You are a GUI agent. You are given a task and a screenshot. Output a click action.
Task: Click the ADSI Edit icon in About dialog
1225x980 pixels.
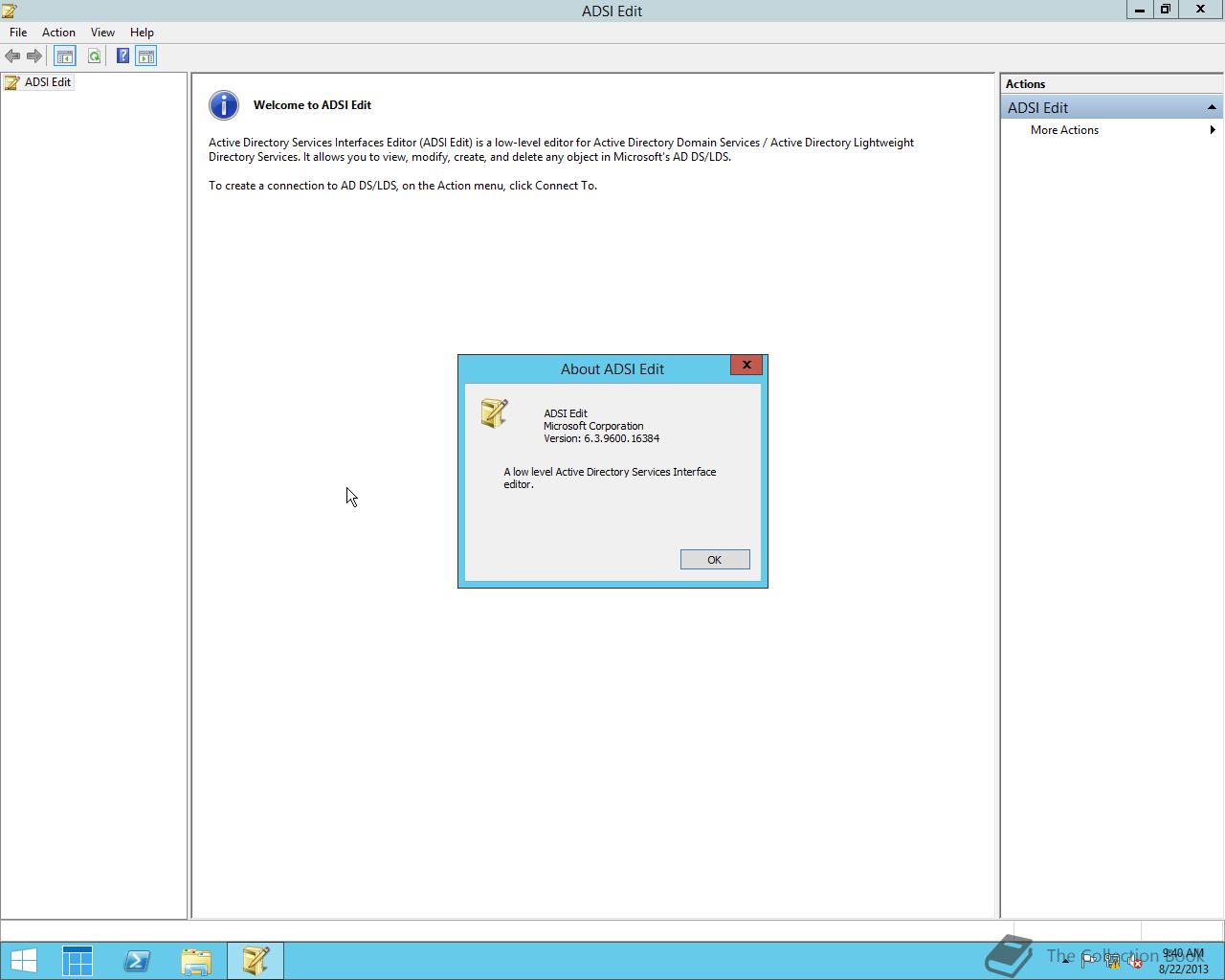(494, 413)
